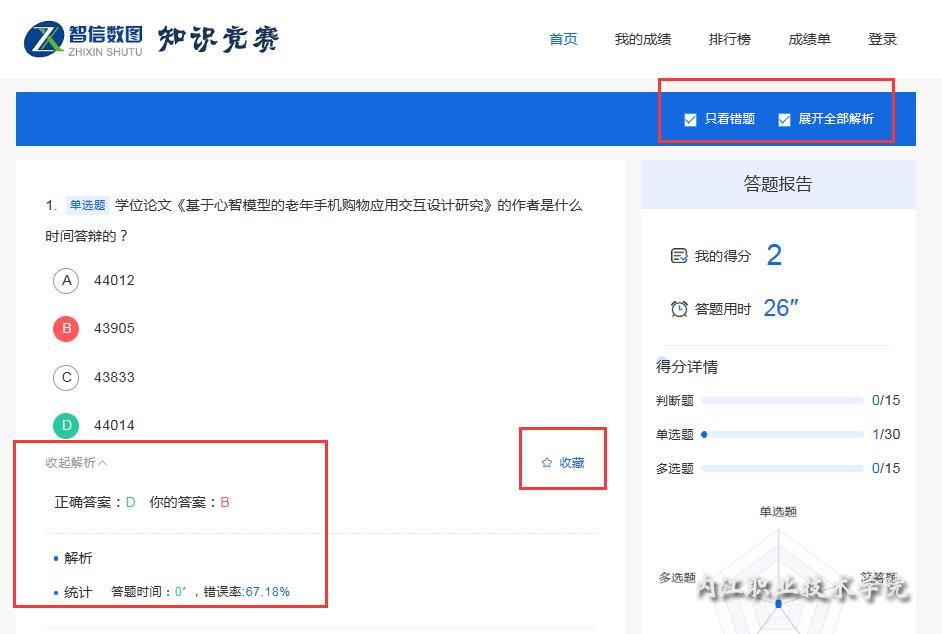Click the score number 2

tap(774, 255)
